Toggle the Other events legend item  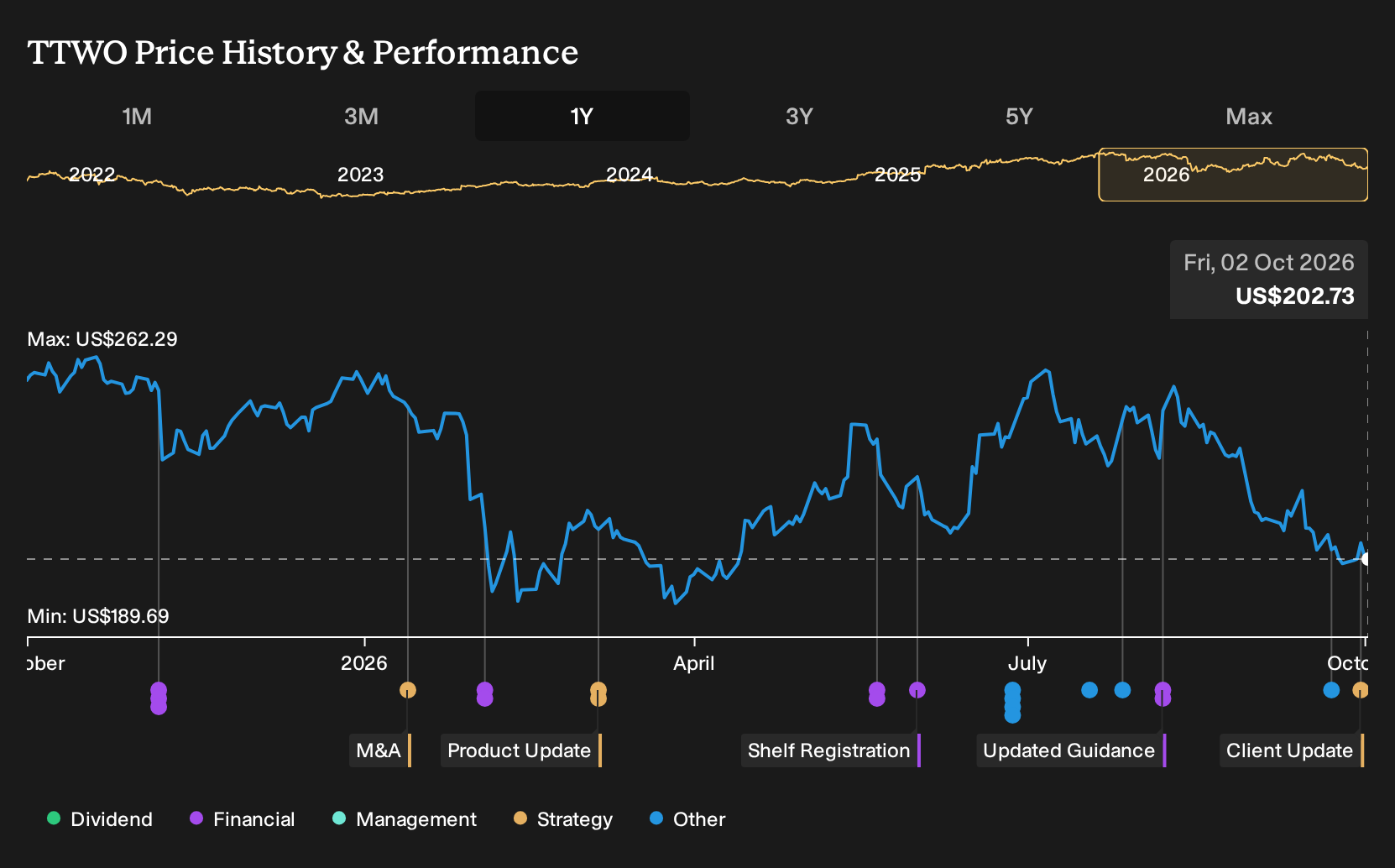[x=687, y=819]
